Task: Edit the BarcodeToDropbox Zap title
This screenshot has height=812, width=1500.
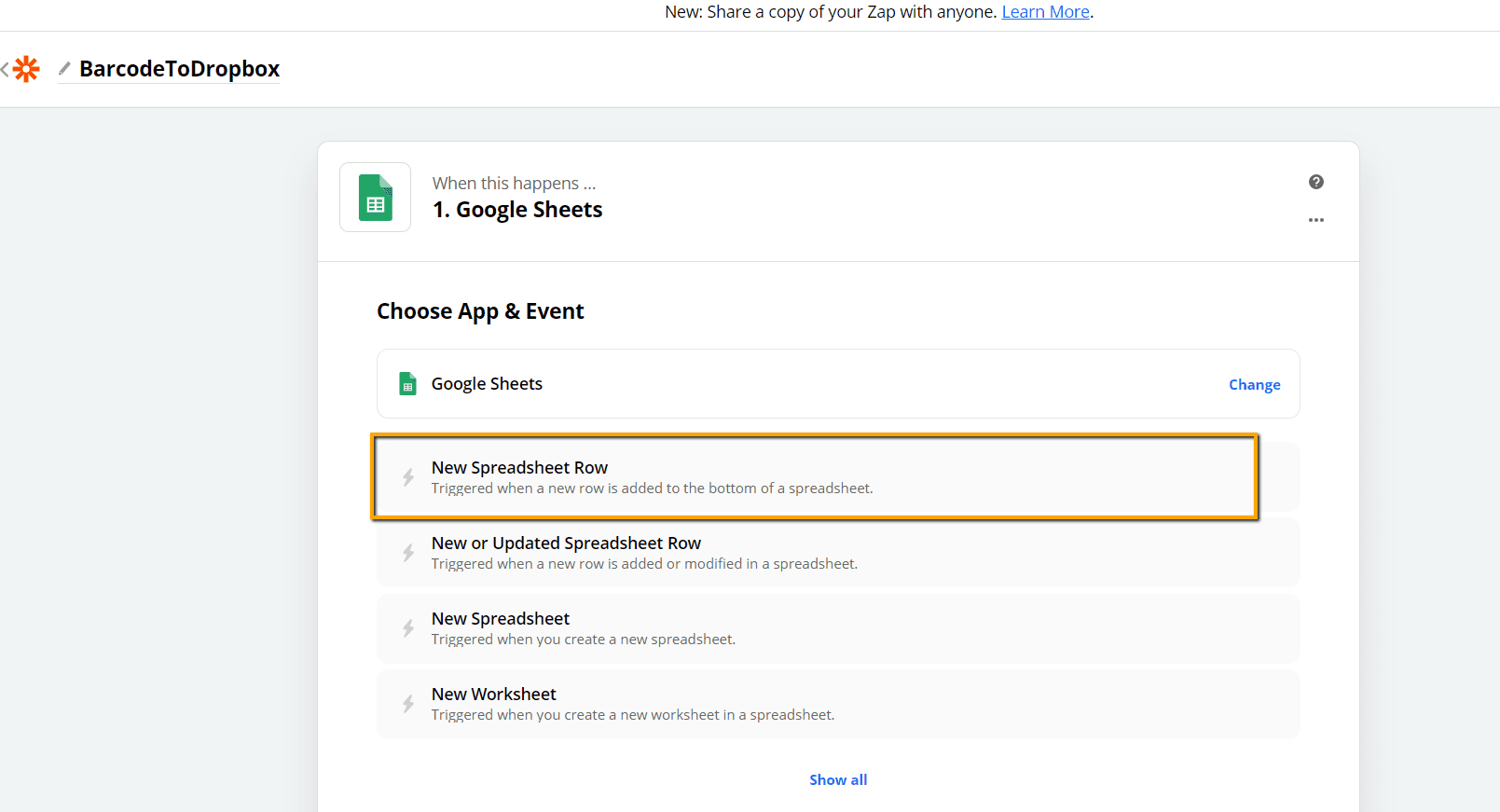Action: click(x=179, y=69)
